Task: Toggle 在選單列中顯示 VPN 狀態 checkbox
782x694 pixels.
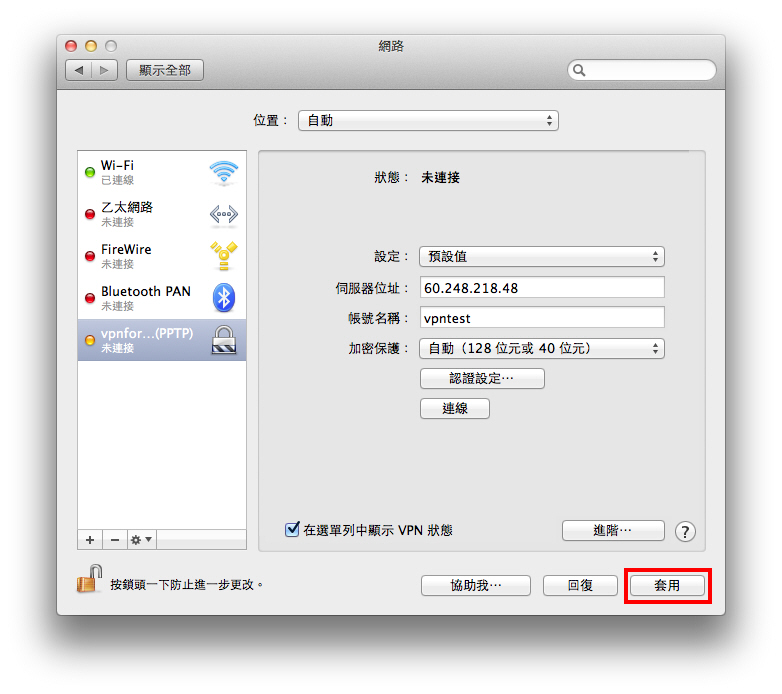Action: 292,529
